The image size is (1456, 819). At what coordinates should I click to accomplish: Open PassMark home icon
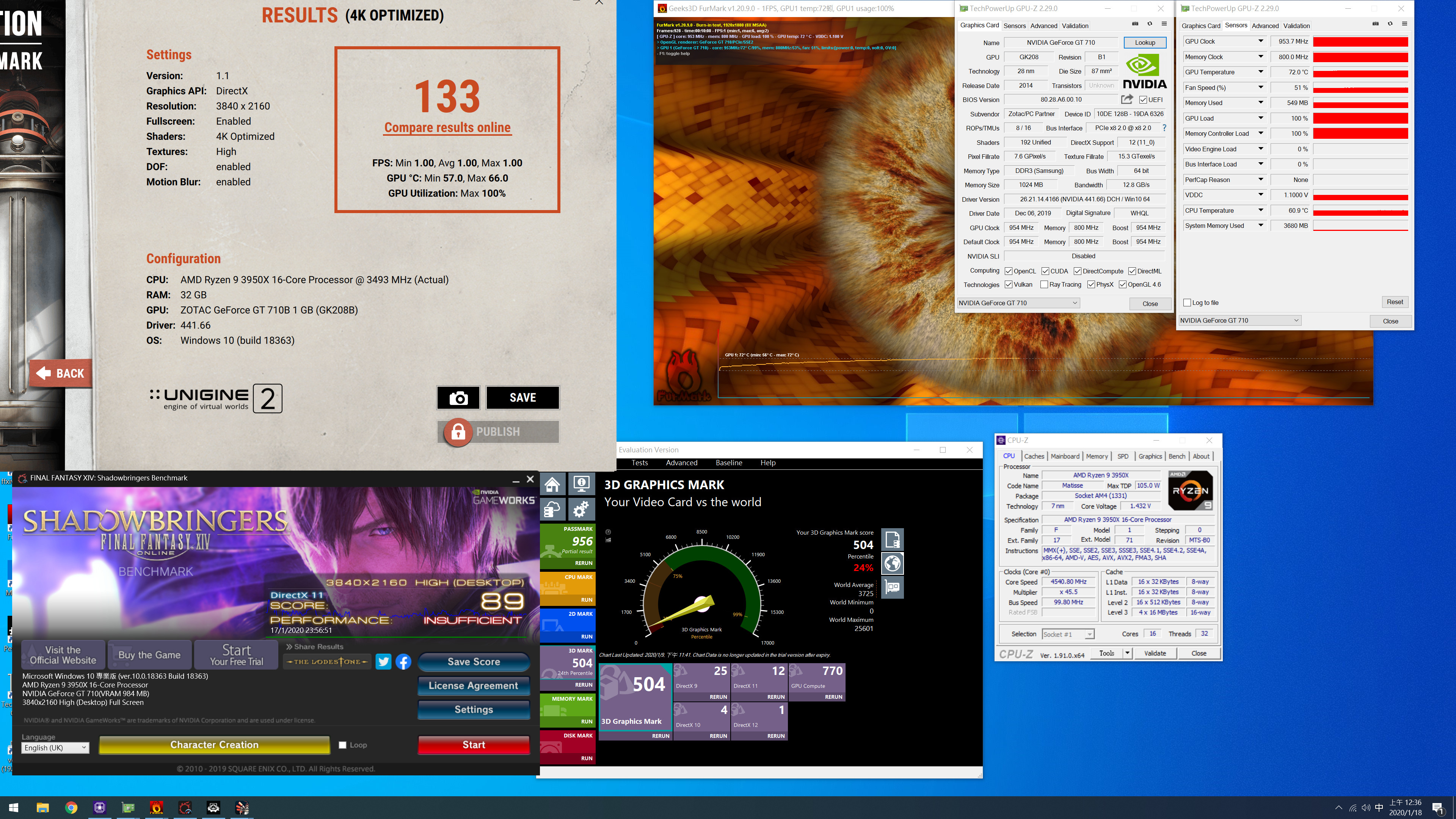[553, 485]
